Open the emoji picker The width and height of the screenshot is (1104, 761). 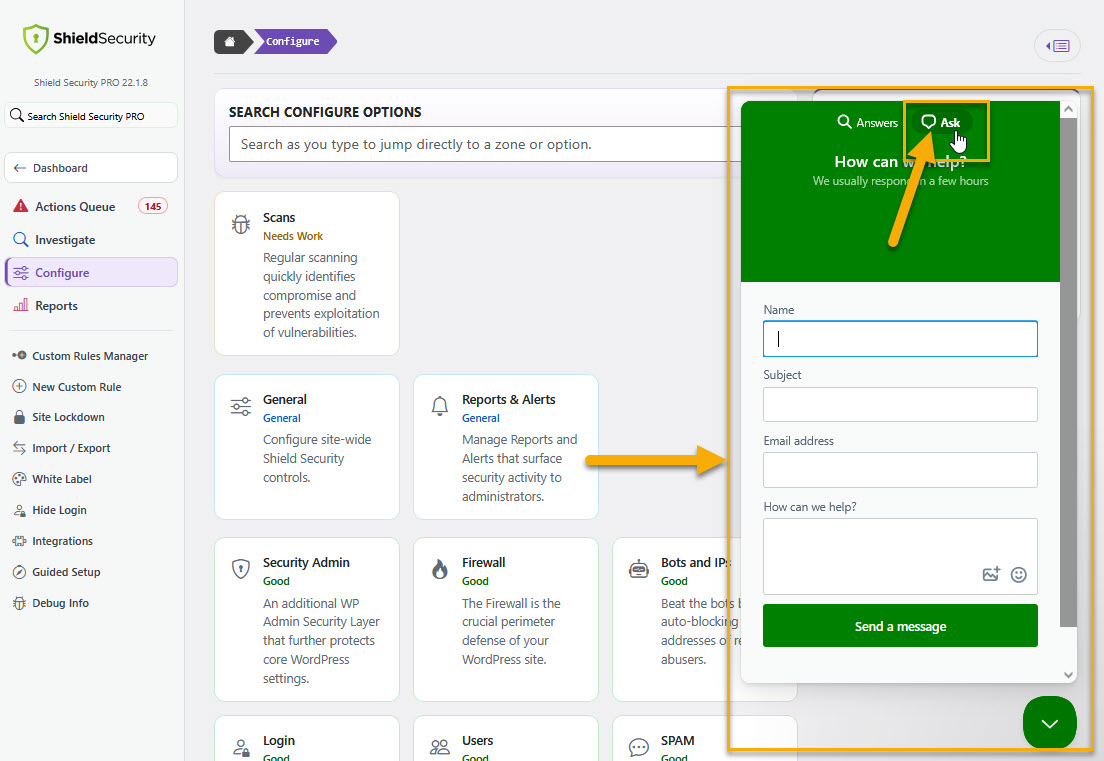pyautogui.click(x=1018, y=574)
